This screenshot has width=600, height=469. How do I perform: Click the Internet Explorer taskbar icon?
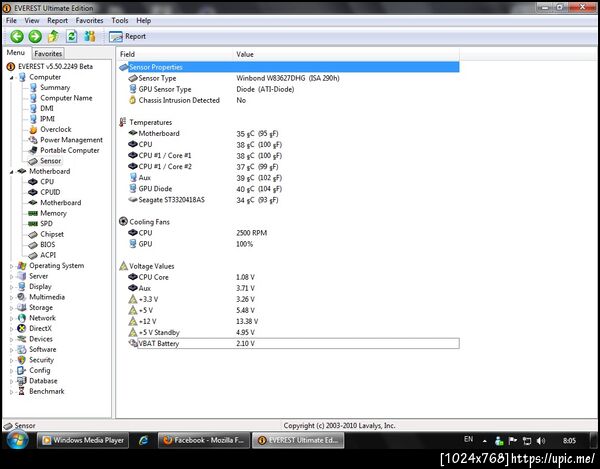coord(144,441)
